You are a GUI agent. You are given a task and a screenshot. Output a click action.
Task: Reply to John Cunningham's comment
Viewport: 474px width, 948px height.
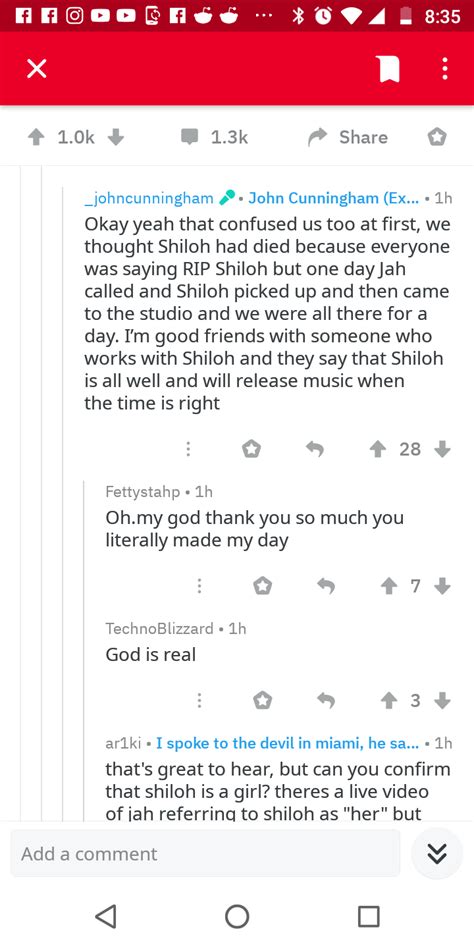pos(314,449)
